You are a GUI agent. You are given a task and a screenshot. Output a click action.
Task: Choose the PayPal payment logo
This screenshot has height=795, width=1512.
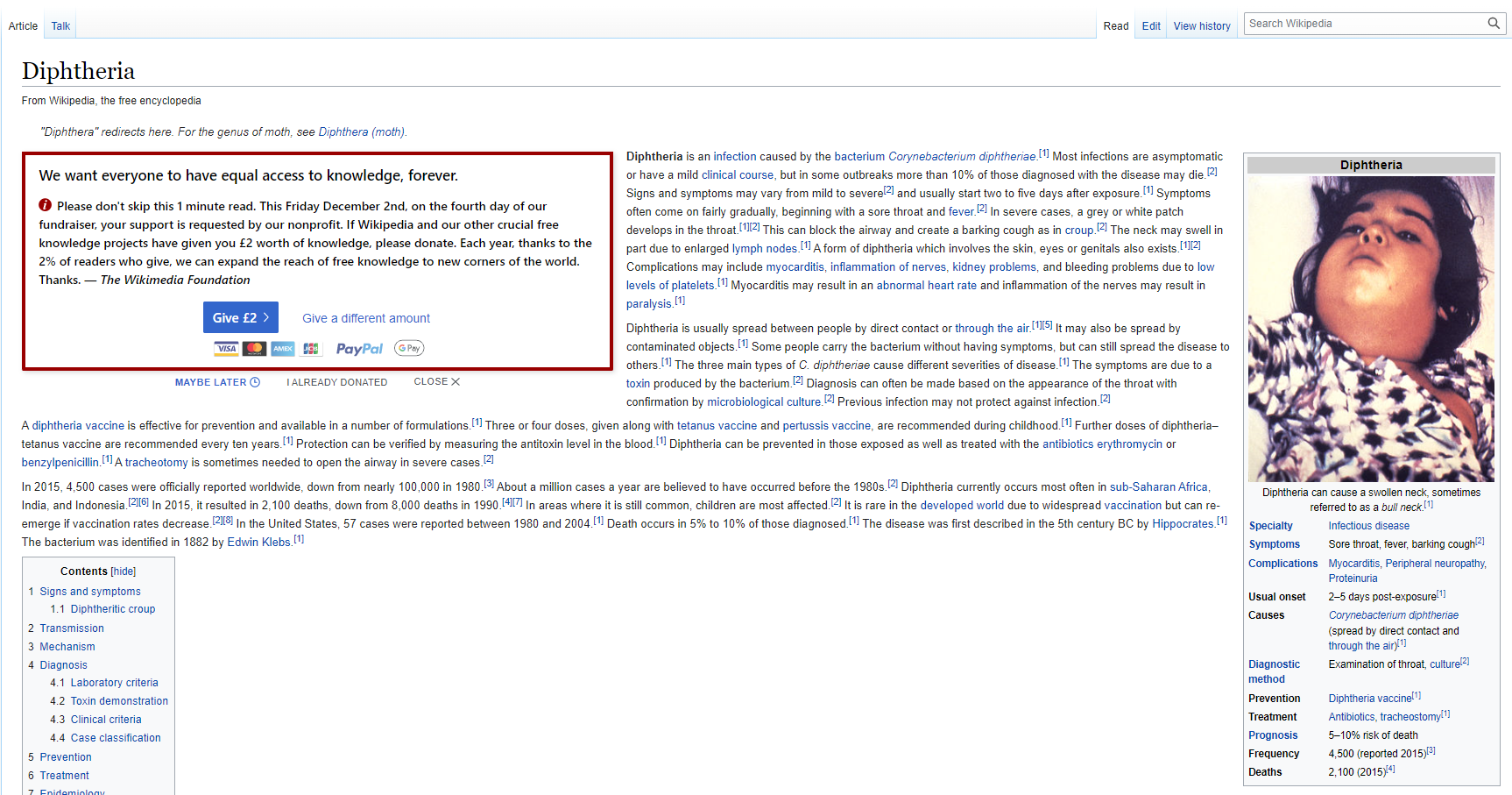pyautogui.click(x=359, y=349)
